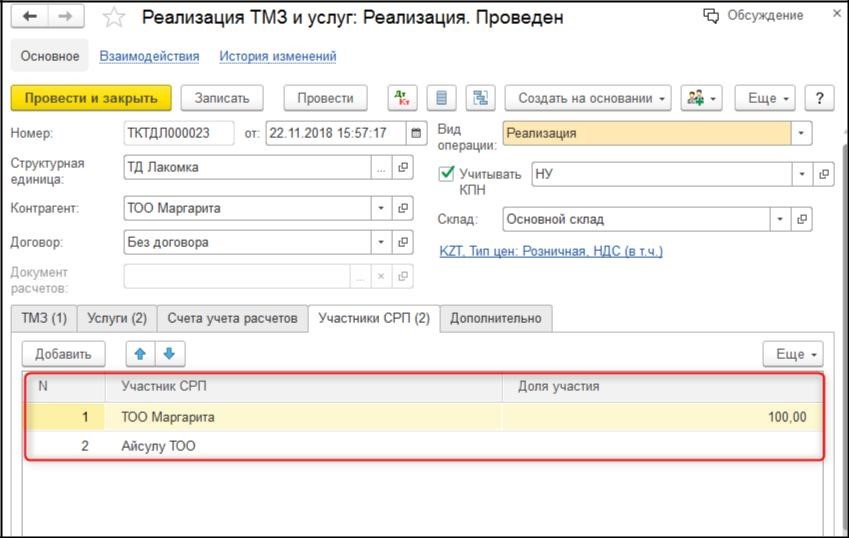The image size is (849, 538).
Task: Select the ТОО Маргарита participant row
Action: [424, 417]
